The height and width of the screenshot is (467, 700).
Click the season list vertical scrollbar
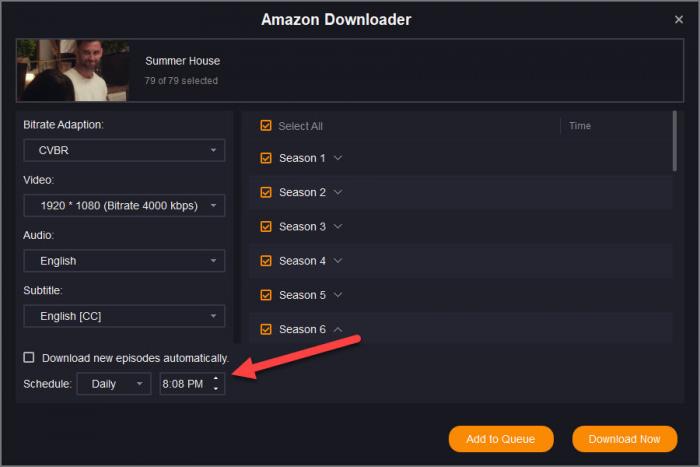(x=675, y=141)
